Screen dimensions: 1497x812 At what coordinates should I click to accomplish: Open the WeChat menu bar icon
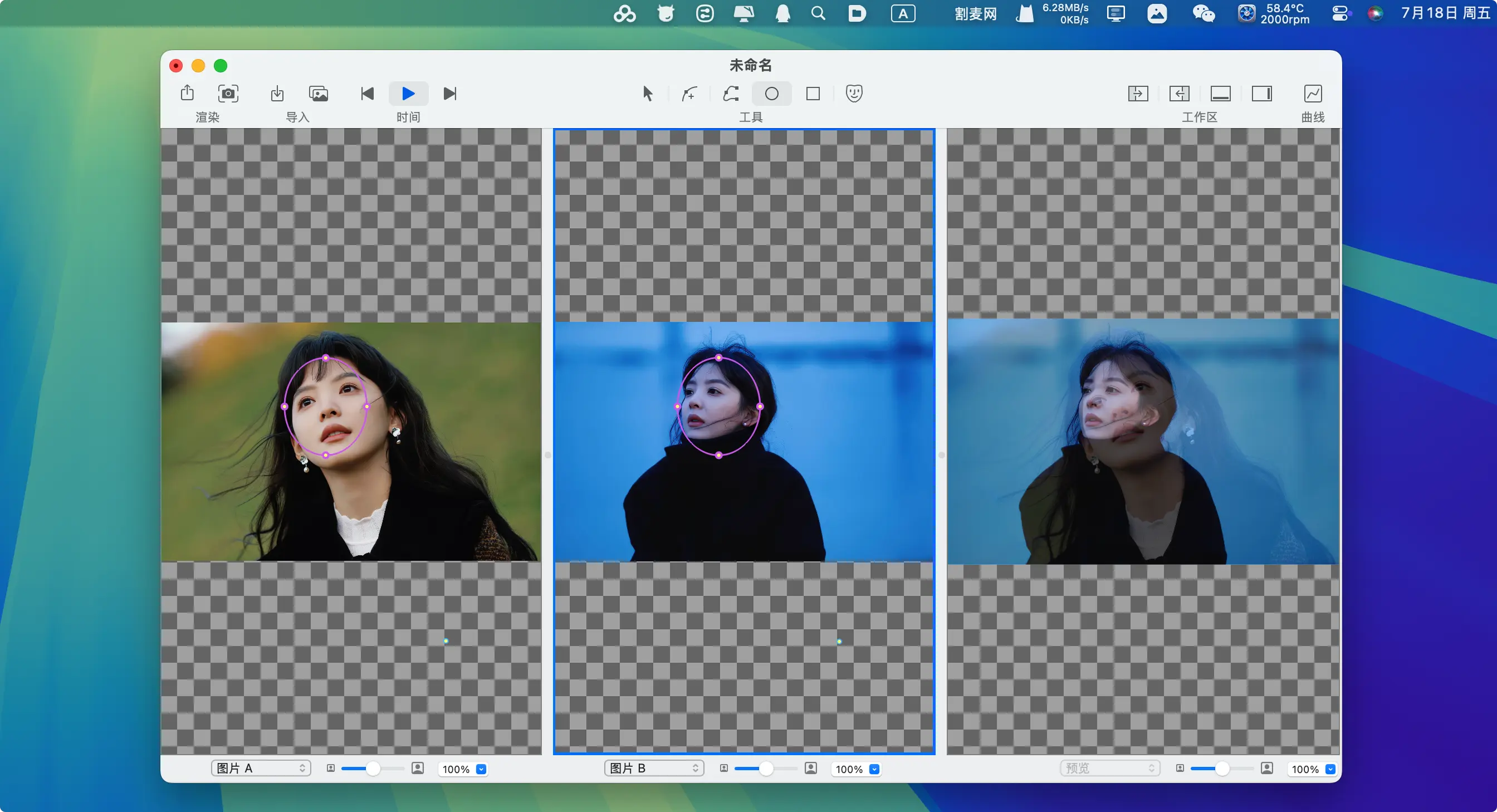1204,13
